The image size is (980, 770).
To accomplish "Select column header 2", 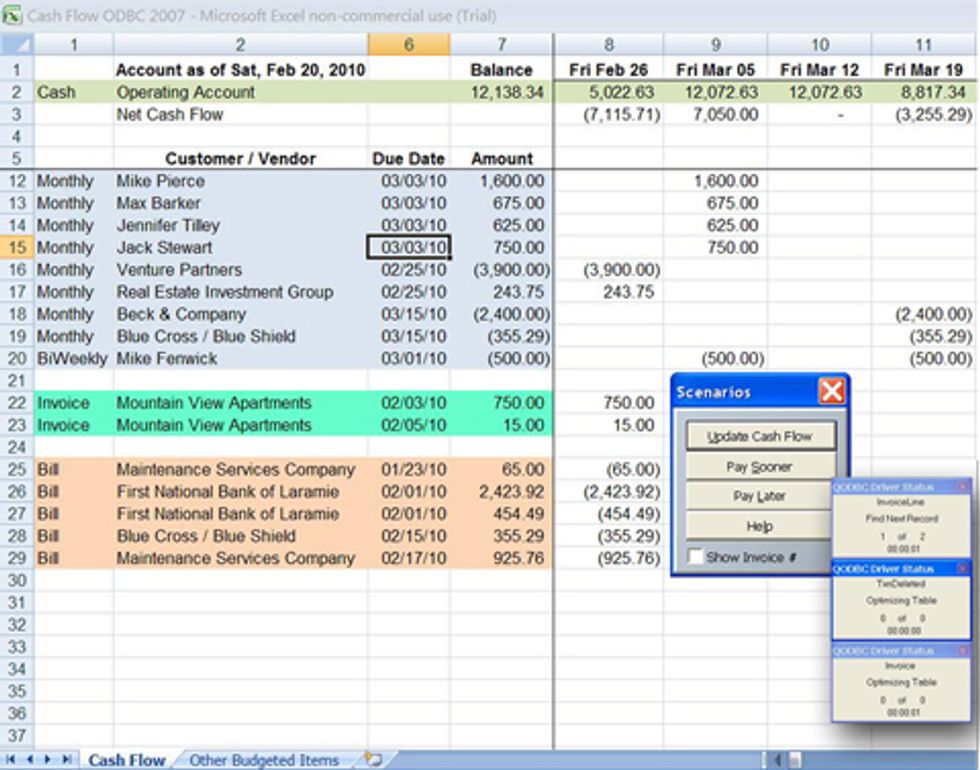I will pyautogui.click(x=241, y=44).
